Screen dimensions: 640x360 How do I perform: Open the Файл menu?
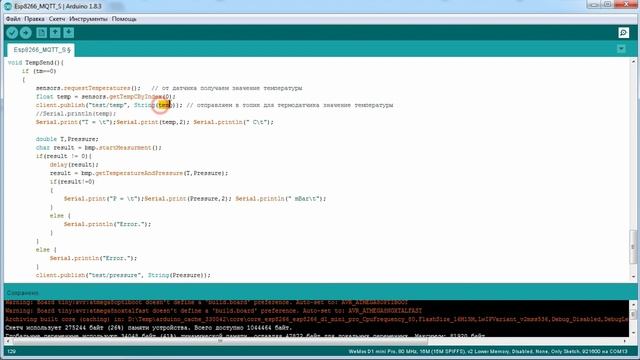point(13,19)
